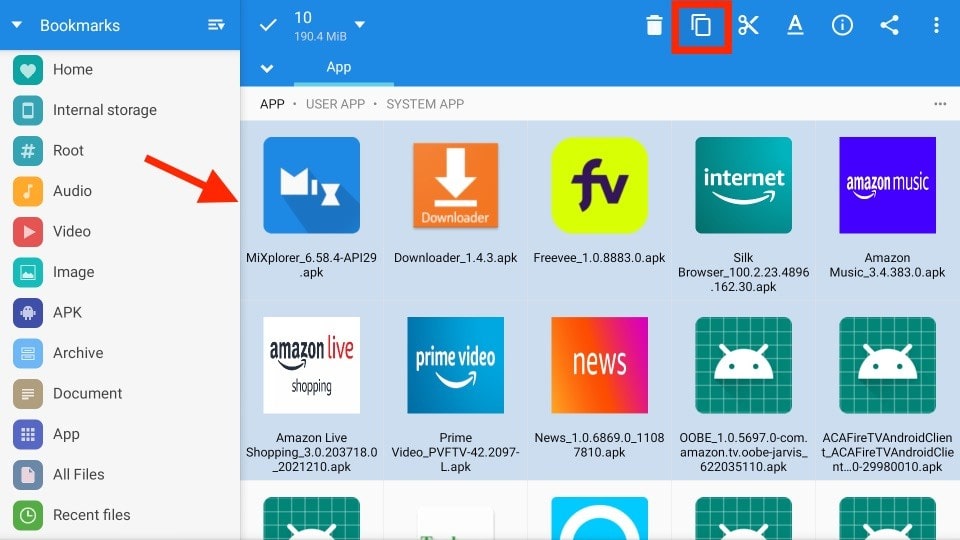The width and height of the screenshot is (960, 540).
Task: Share selected files with the share icon
Action: 889,25
